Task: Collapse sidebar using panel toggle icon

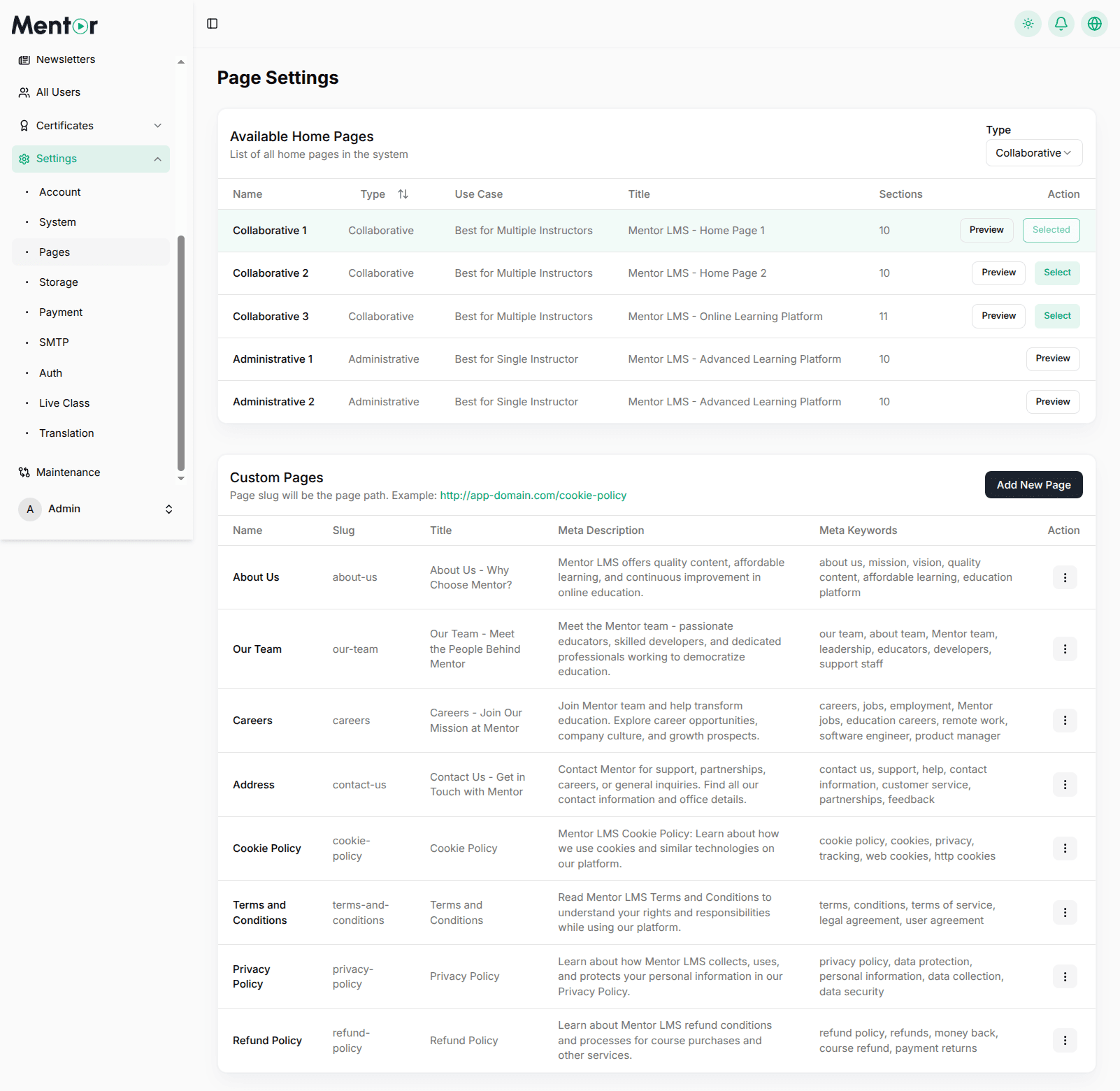Action: [x=212, y=23]
